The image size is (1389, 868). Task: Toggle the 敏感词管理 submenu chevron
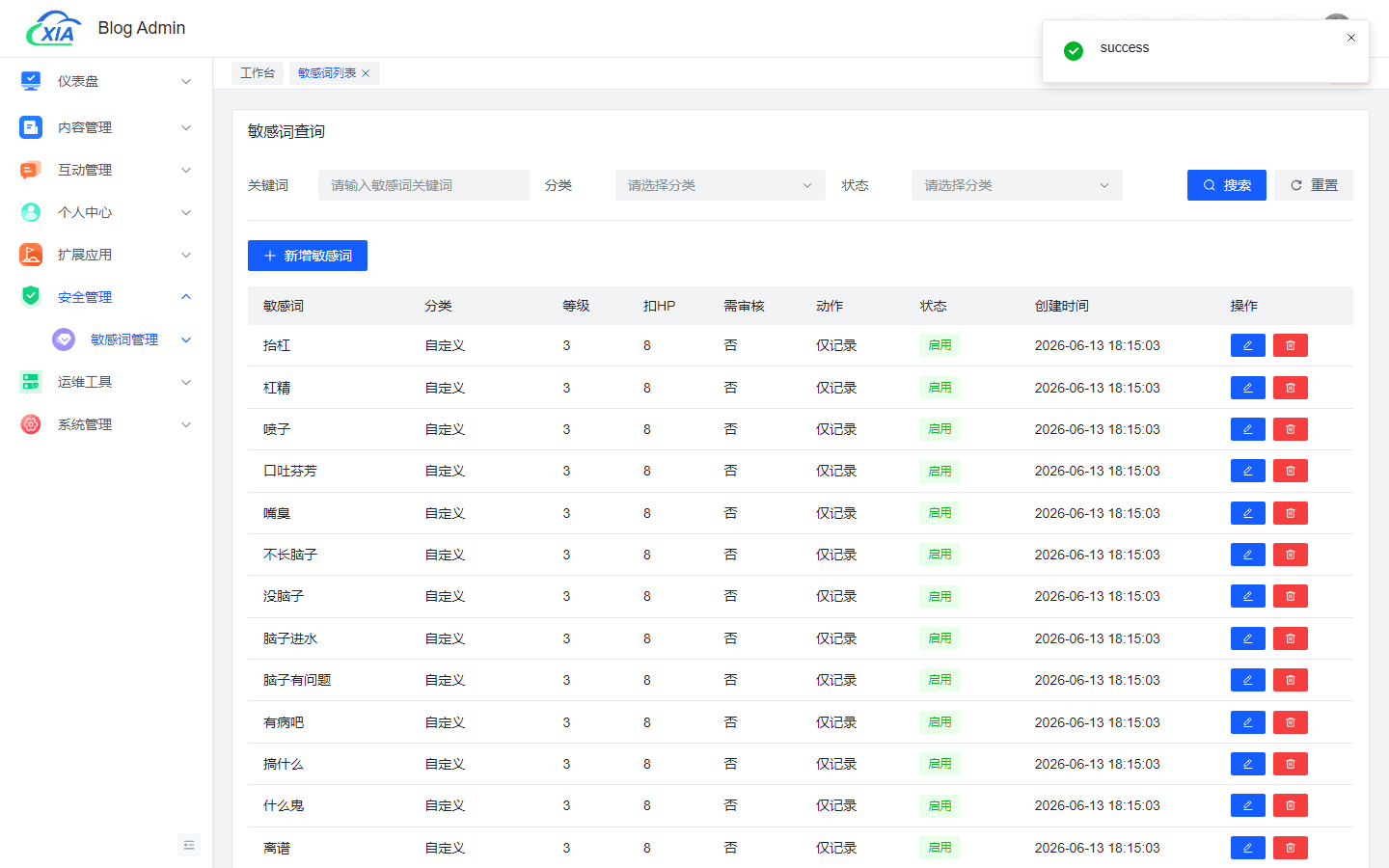pyautogui.click(x=186, y=339)
